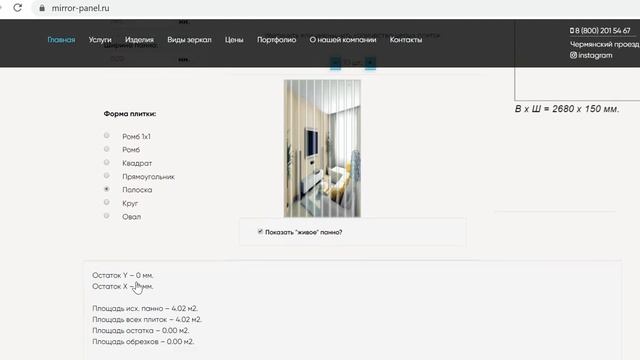Click the Остаток Y – 0 мм text

(x=123, y=275)
